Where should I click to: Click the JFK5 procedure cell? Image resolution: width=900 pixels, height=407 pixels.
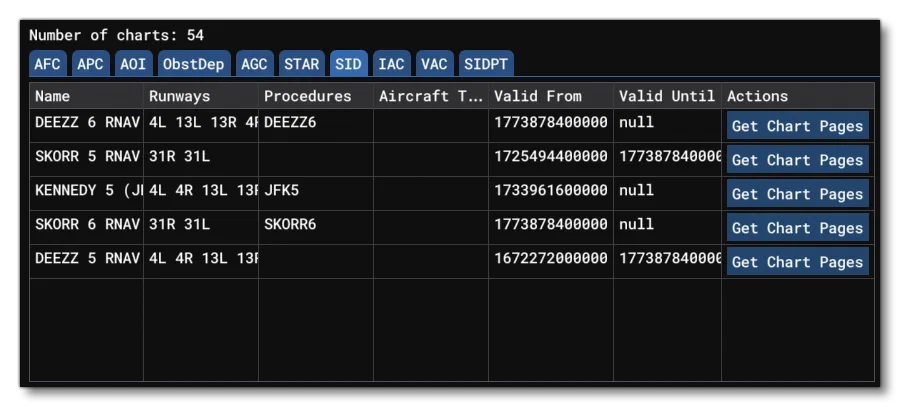(x=316, y=193)
